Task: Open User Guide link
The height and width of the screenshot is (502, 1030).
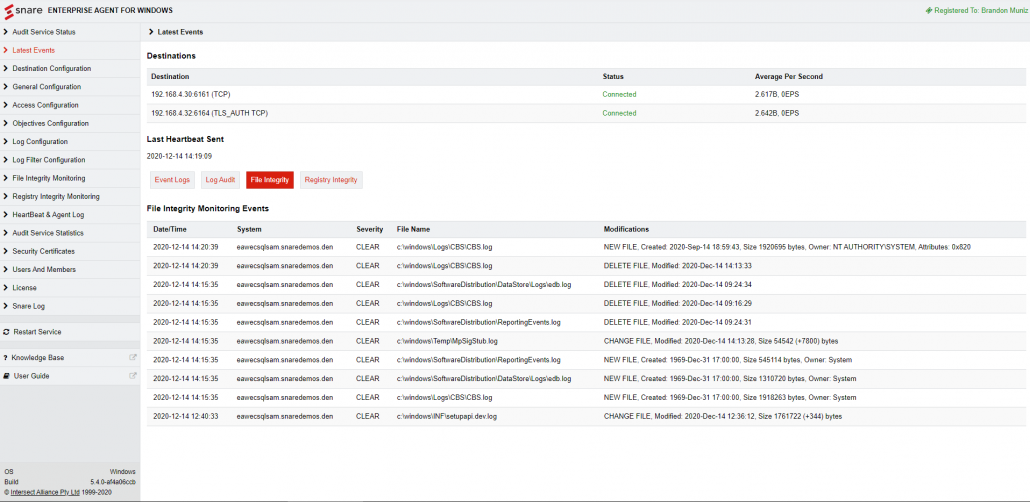Action: pos(32,376)
